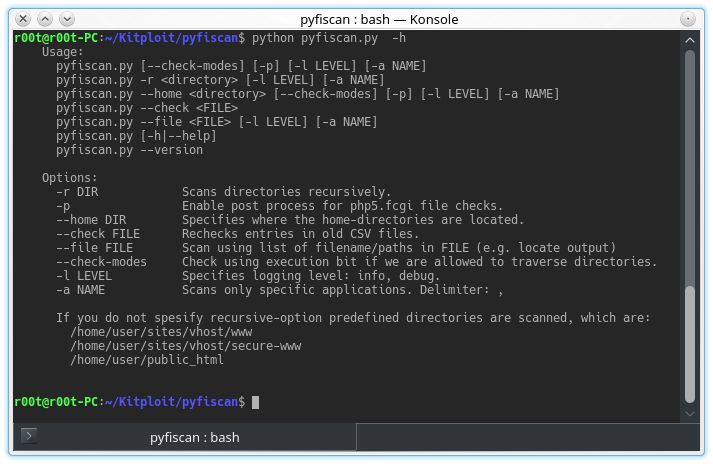This screenshot has width=713, height=464.
Task: Select the 'pyfiscan : bash' tab
Action: pyautogui.click(x=185, y=437)
